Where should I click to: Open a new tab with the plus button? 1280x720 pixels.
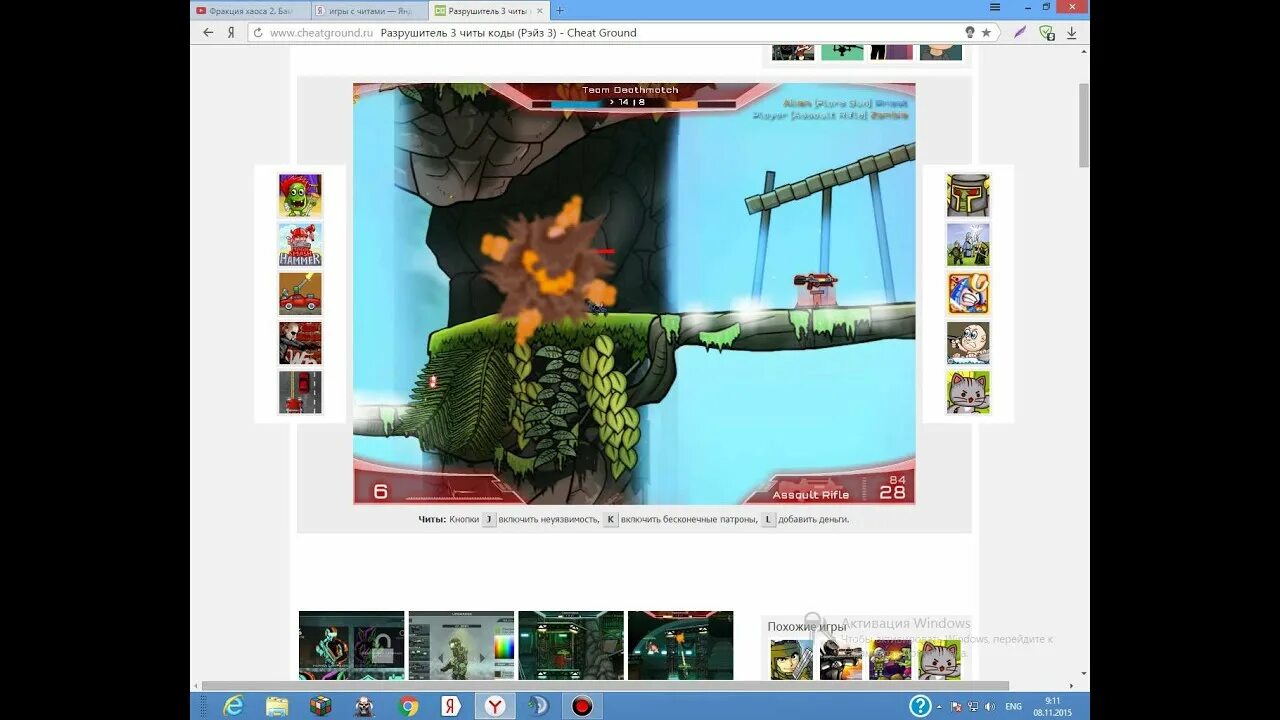pyautogui.click(x=559, y=10)
